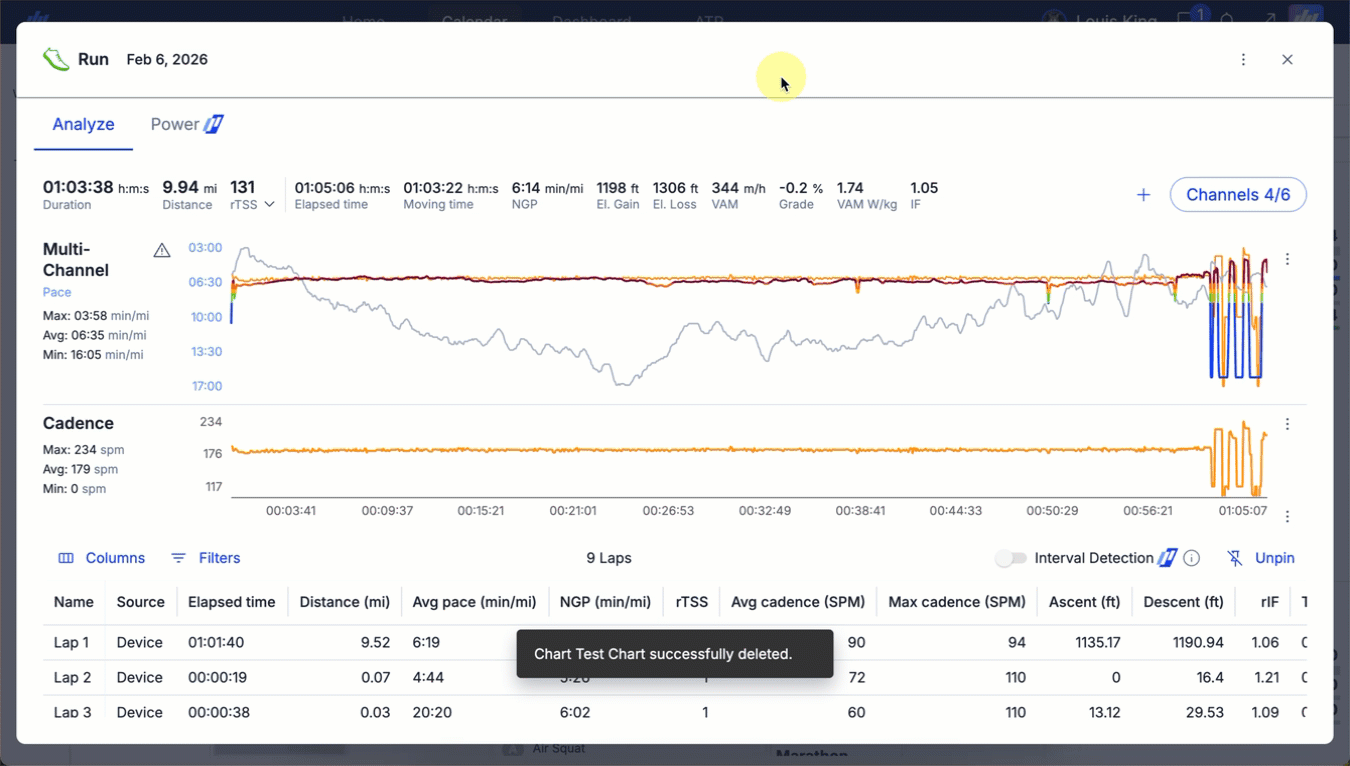Click the Interval Detection info icon
This screenshot has height=766, width=1350.
coord(1191,558)
